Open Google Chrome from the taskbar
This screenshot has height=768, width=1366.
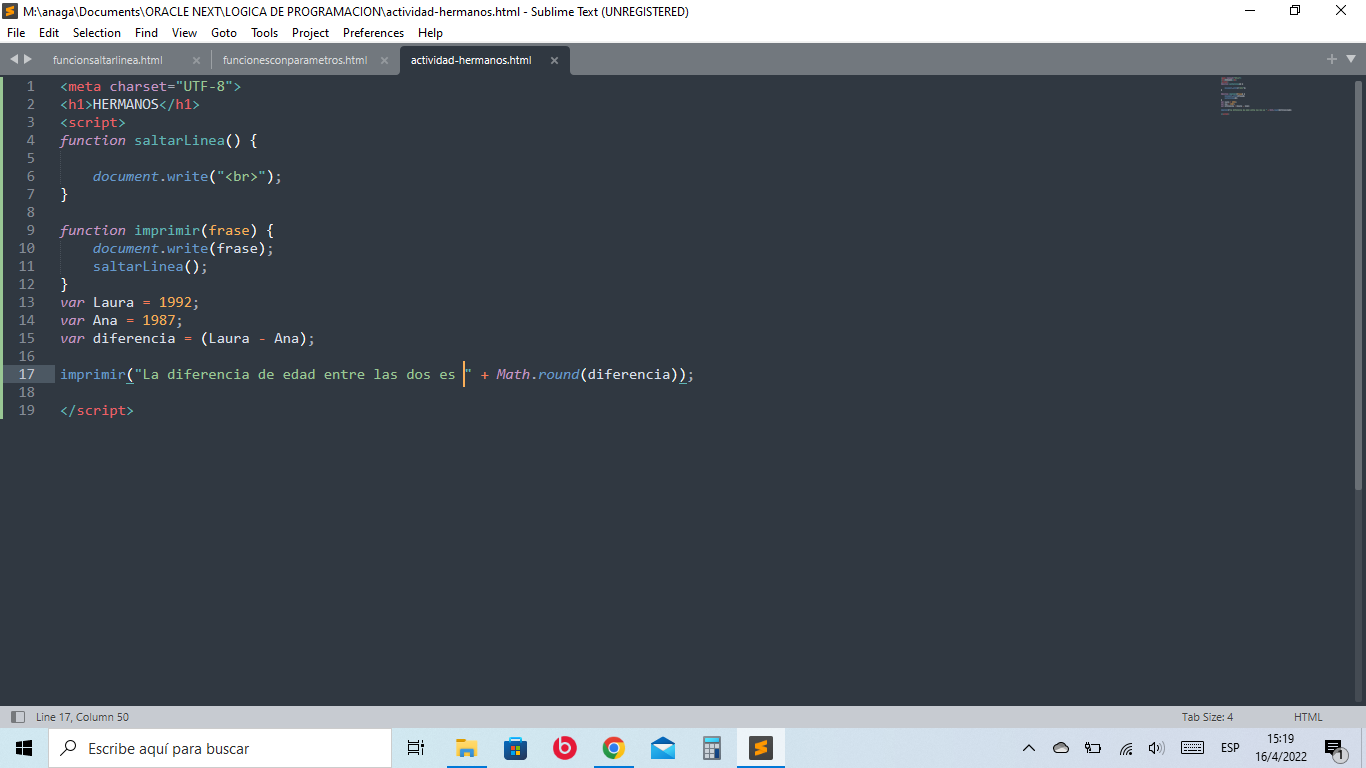pyautogui.click(x=613, y=748)
